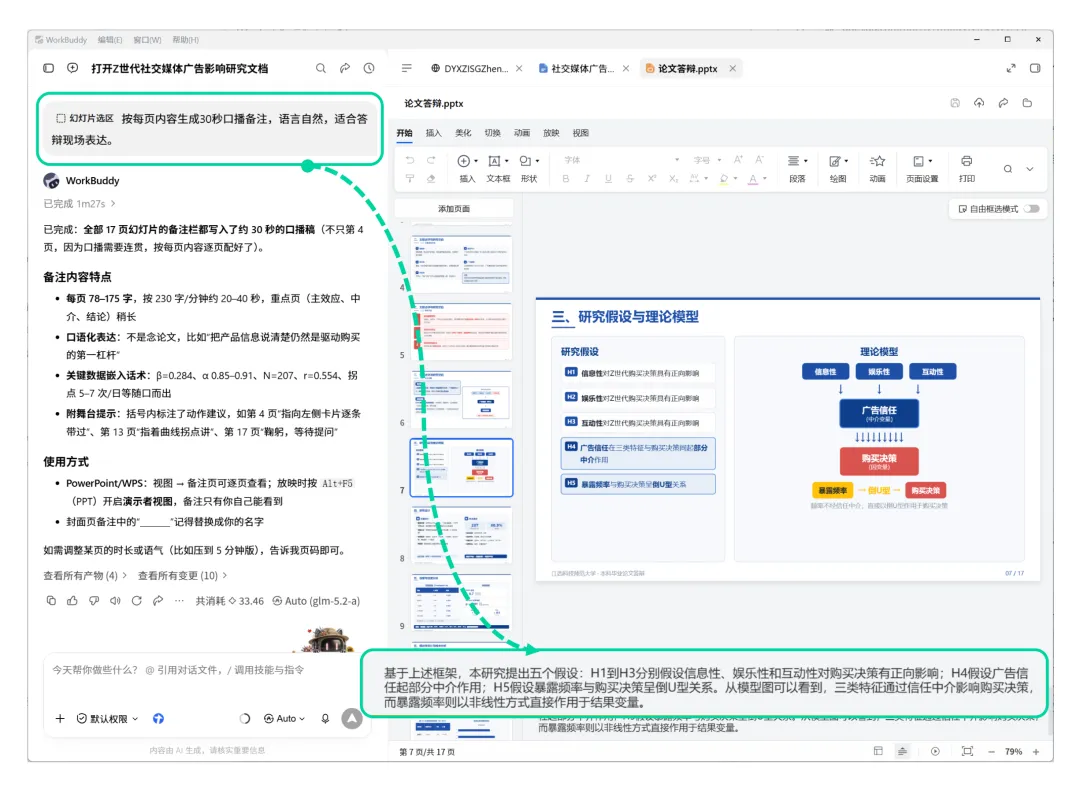The image size is (1080, 793).
Task: Open the font color picker
Action: click(757, 178)
